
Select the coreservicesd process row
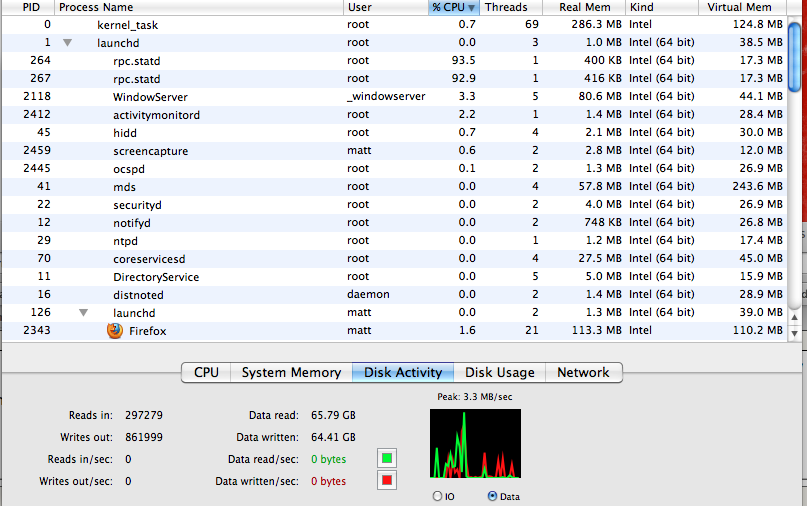pos(394,259)
